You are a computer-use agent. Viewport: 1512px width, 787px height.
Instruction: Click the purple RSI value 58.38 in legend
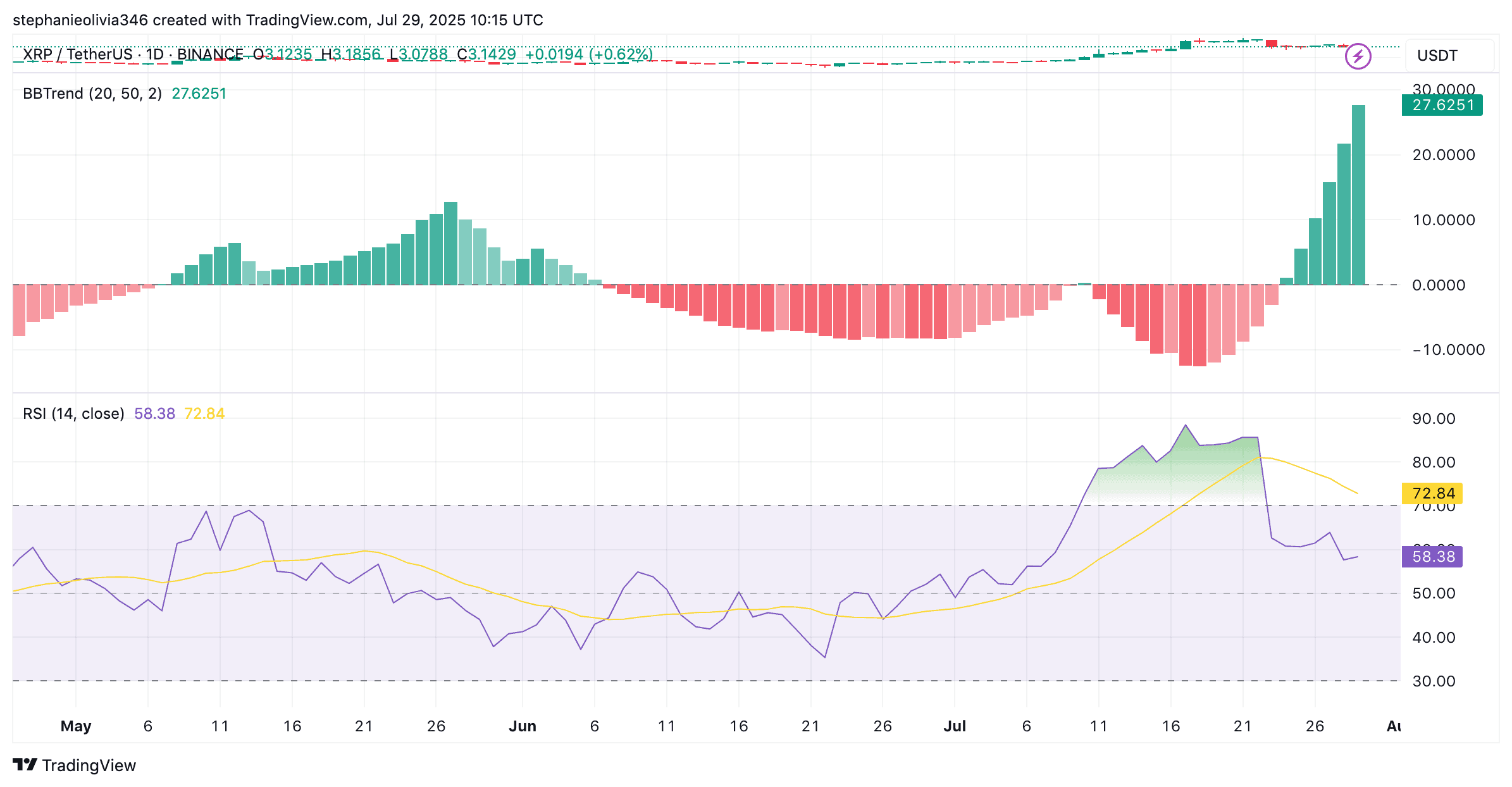tap(154, 414)
